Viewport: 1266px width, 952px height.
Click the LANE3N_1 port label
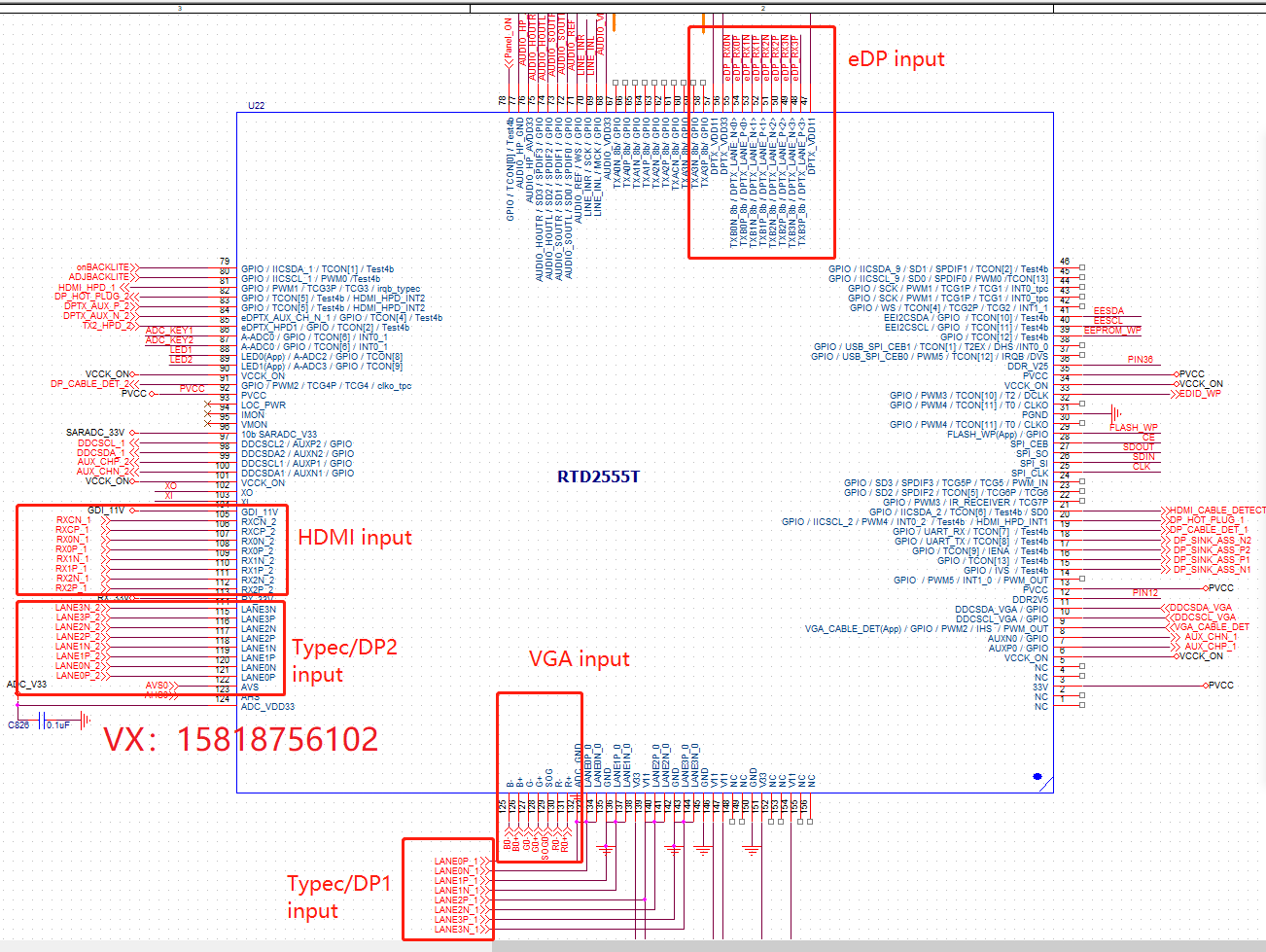(x=456, y=930)
